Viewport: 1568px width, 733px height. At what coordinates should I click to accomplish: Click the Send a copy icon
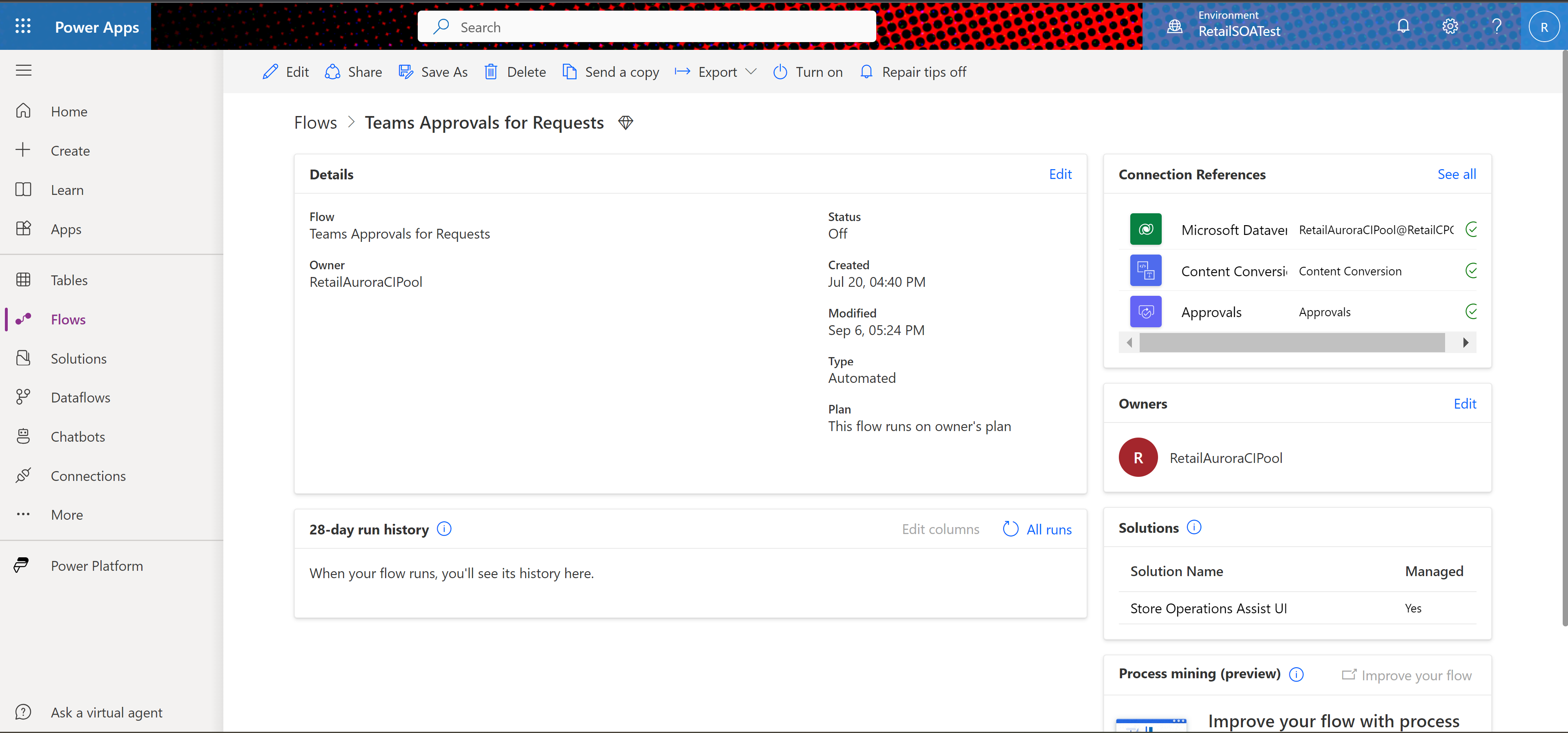click(x=568, y=71)
